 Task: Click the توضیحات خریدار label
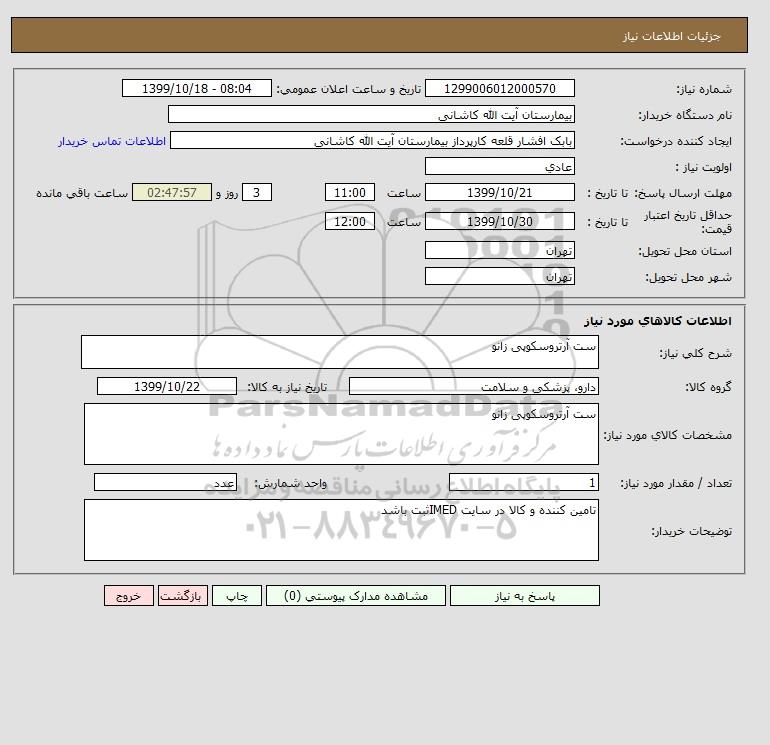[691, 531]
